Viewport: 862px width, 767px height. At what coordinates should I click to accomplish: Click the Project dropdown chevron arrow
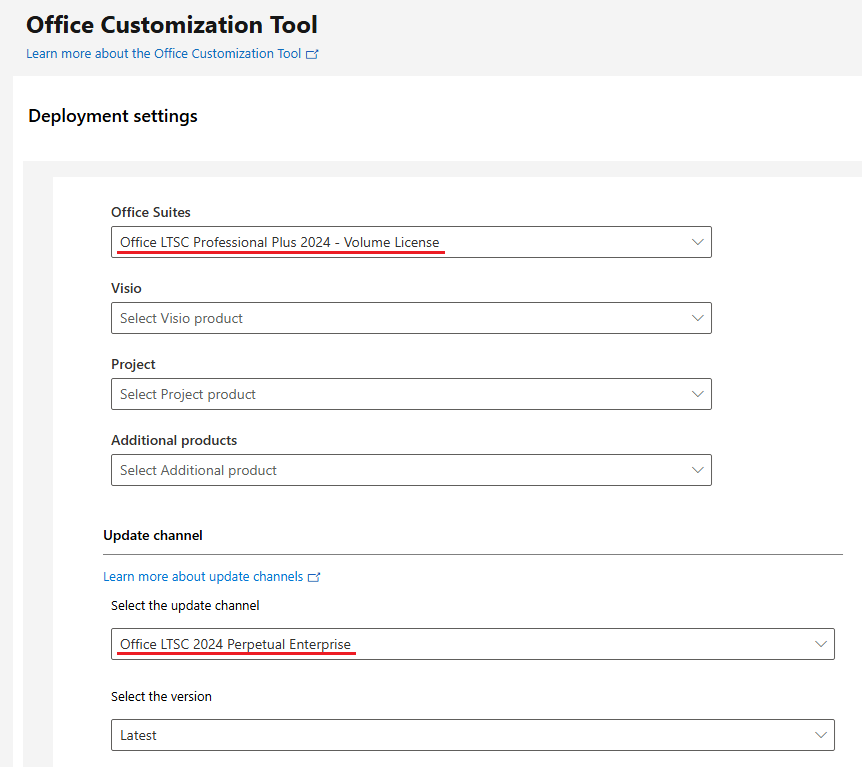point(698,394)
